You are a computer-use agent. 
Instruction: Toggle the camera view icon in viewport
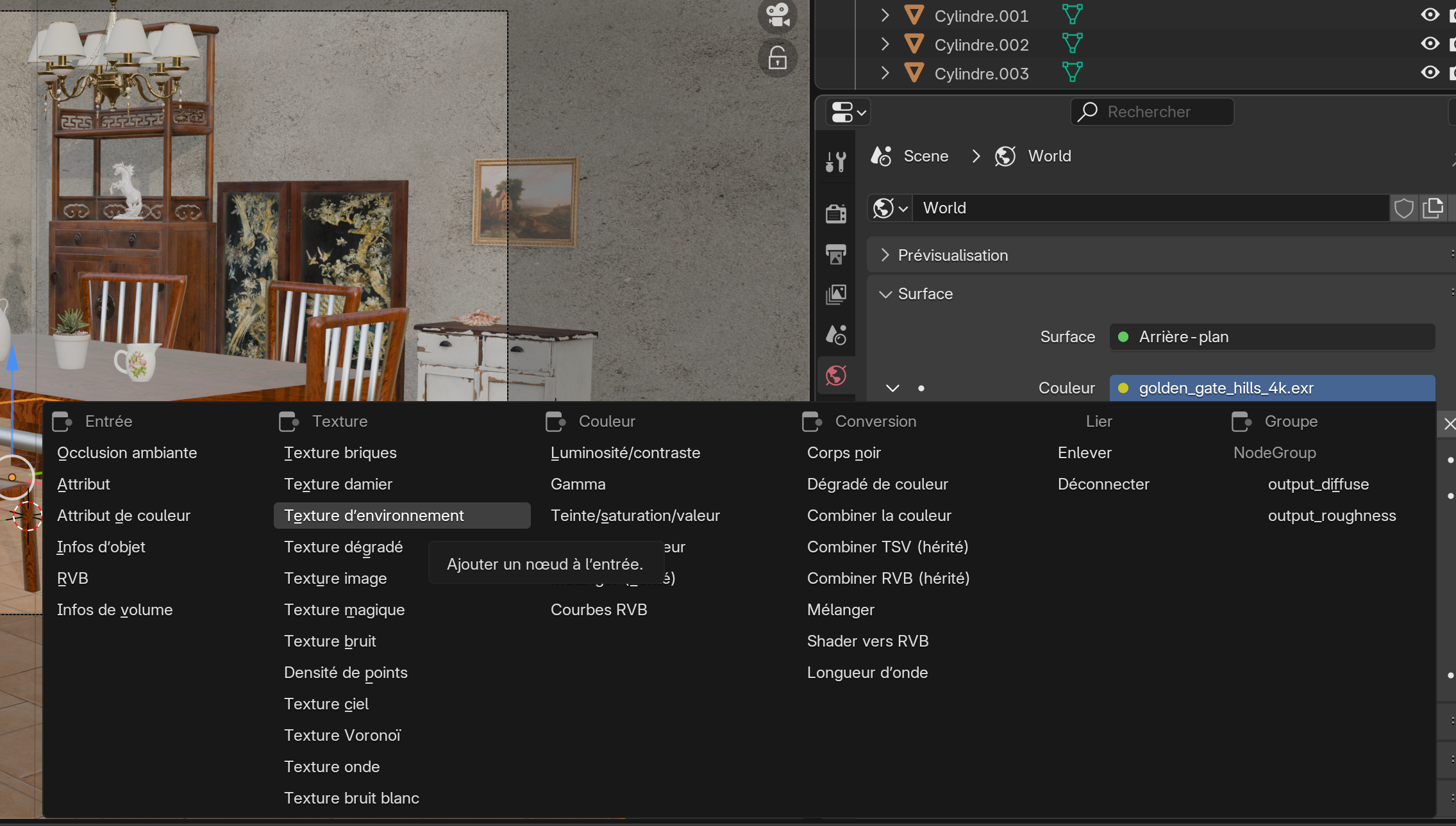pyautogui.click(x=777, y=15)
